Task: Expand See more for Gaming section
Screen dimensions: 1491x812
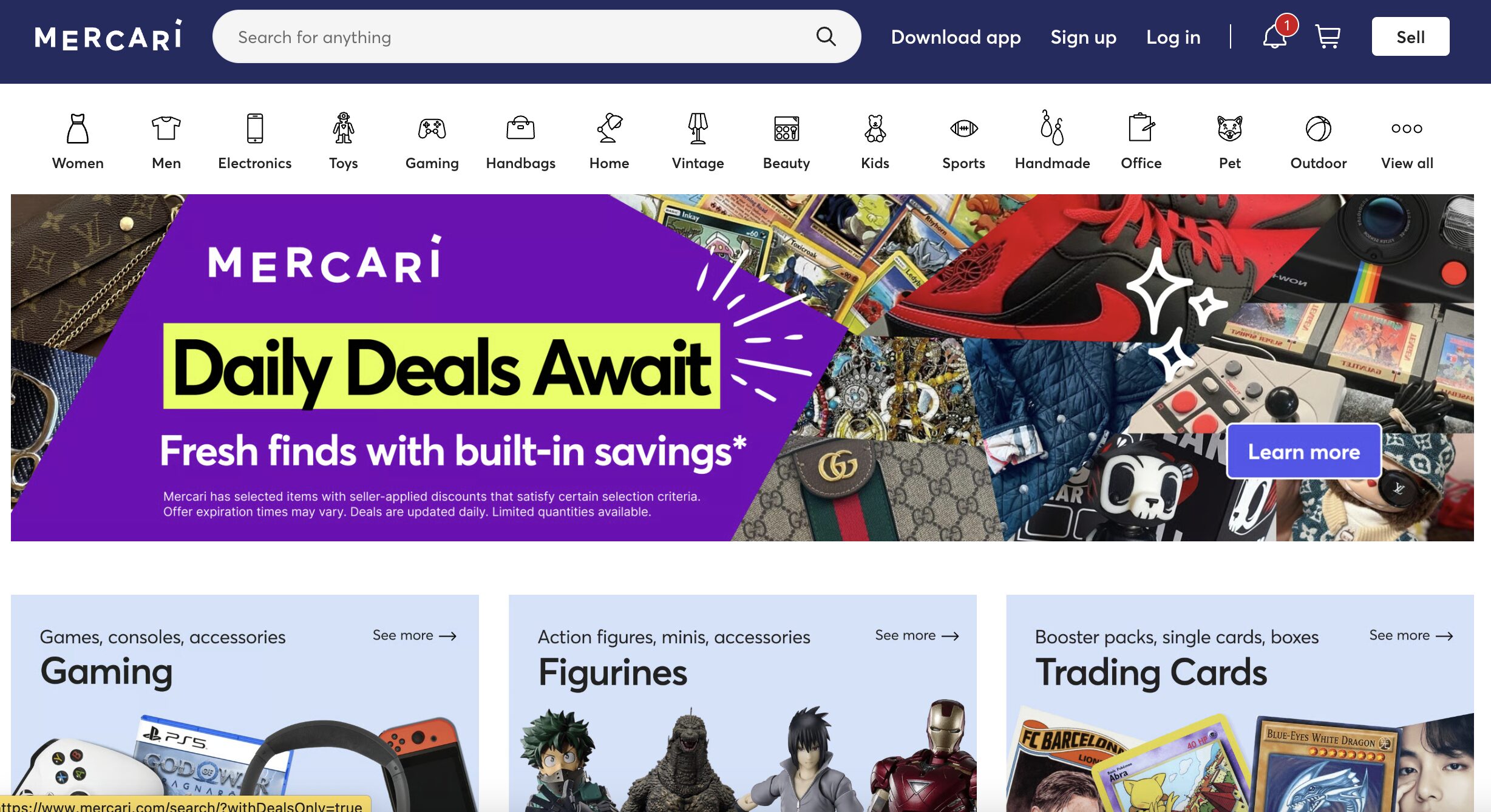Action: (415, 635)
